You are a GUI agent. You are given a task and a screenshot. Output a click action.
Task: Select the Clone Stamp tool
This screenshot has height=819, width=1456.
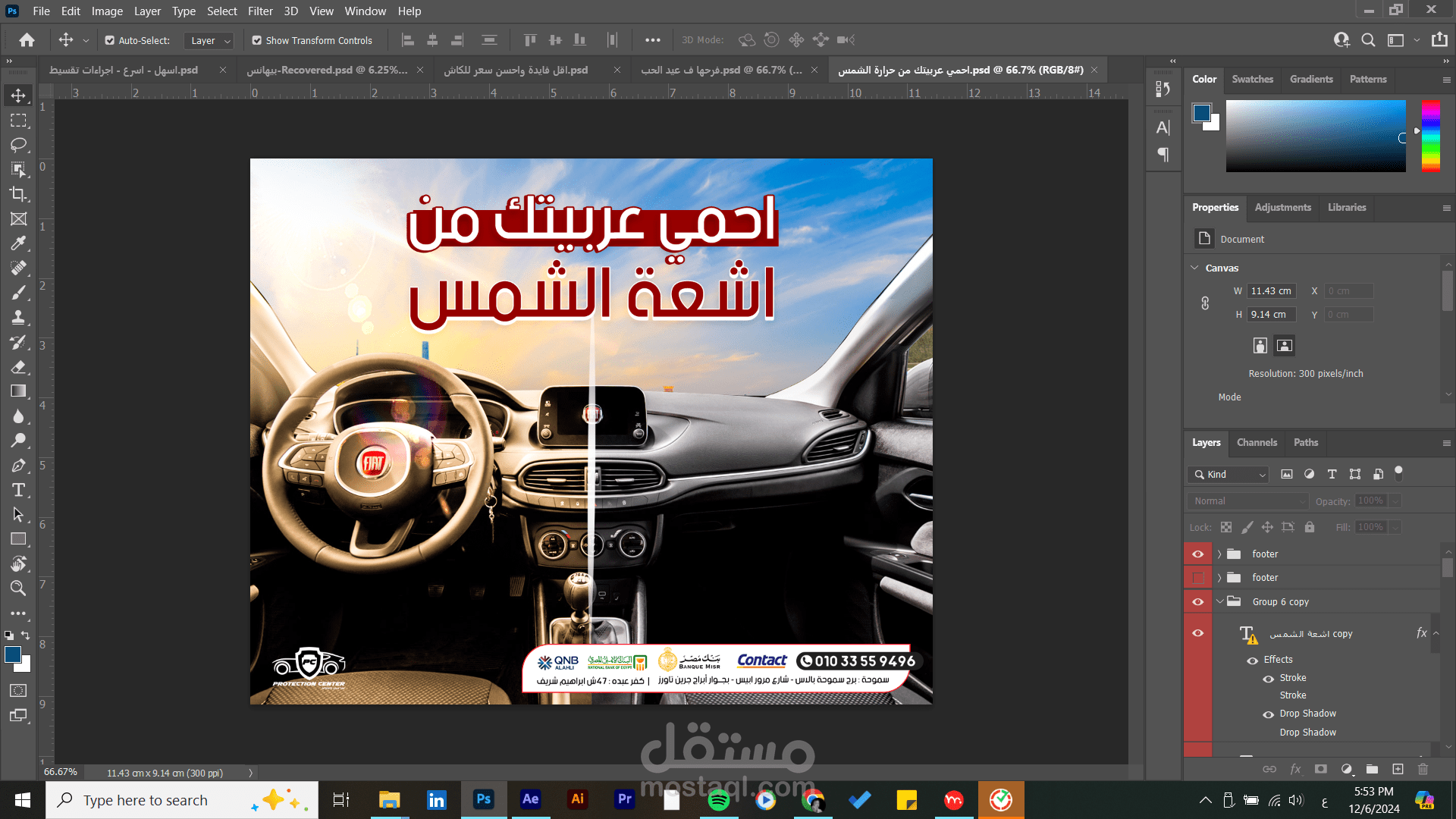point(18,318)
